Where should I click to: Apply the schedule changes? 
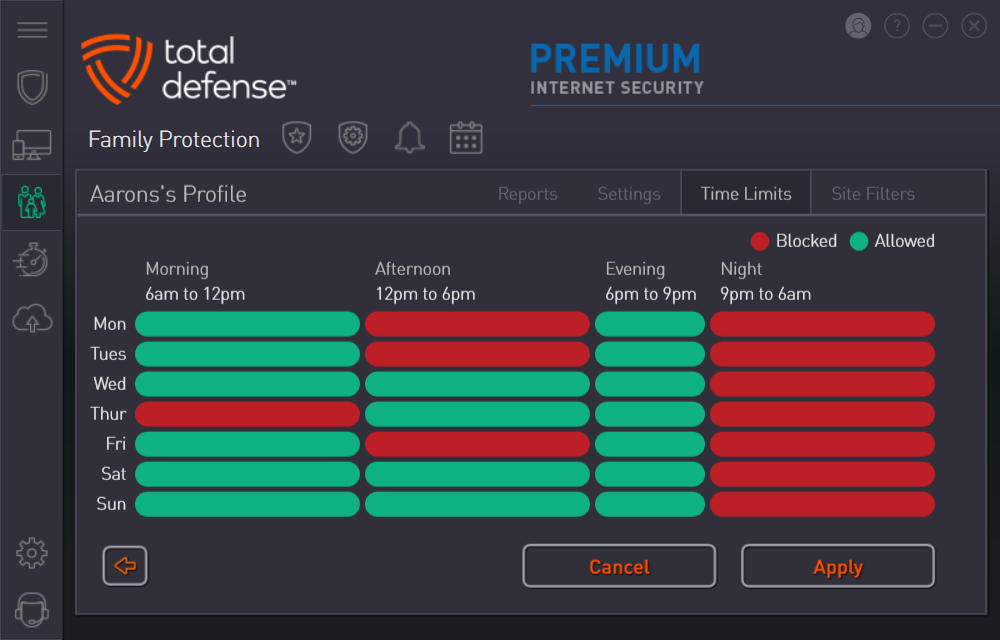(x=837, y=566)
